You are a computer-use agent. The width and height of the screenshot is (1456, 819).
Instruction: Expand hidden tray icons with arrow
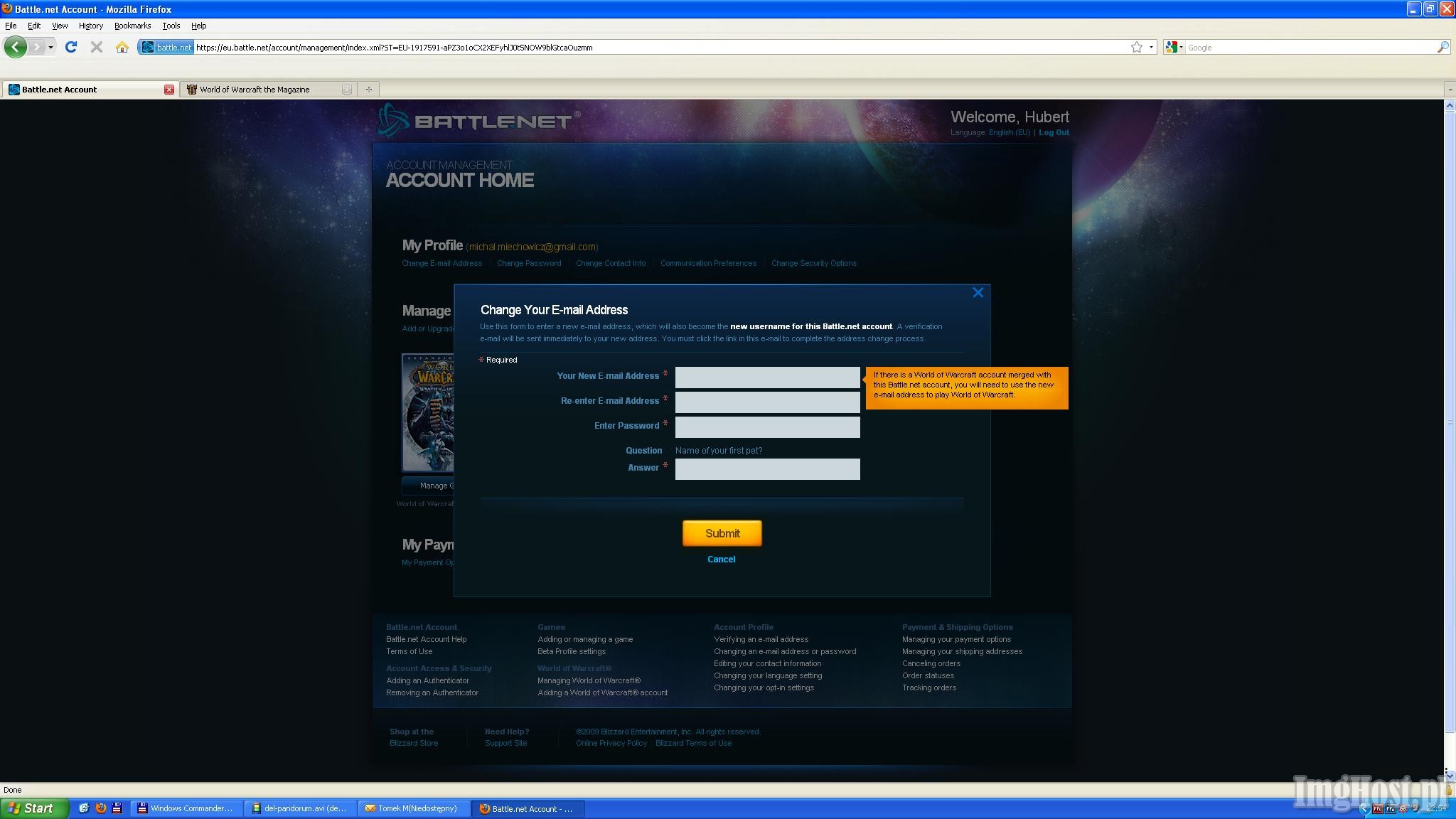(1364, 808)
